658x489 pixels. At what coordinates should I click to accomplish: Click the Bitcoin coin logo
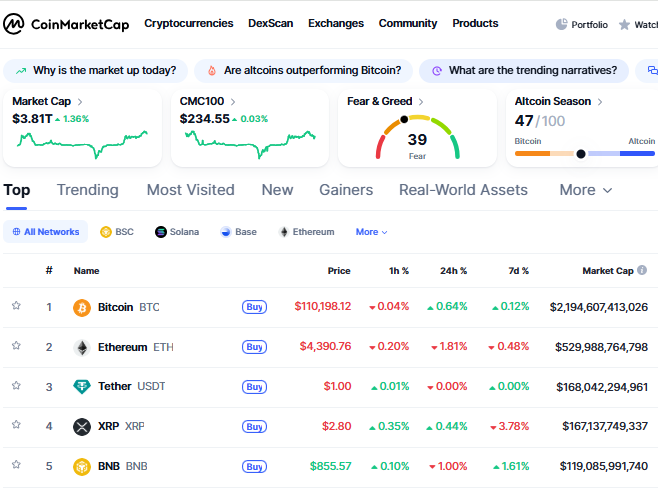tap(82, 307)
